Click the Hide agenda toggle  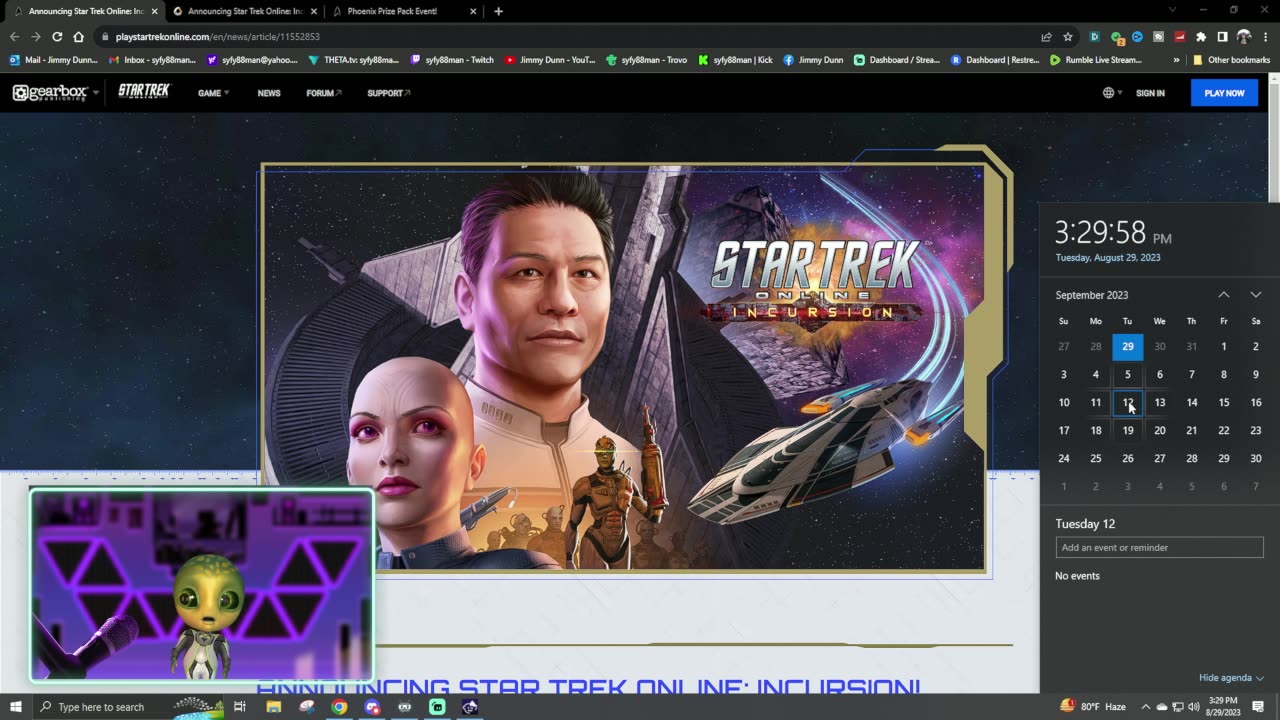tap(1231, 678)
